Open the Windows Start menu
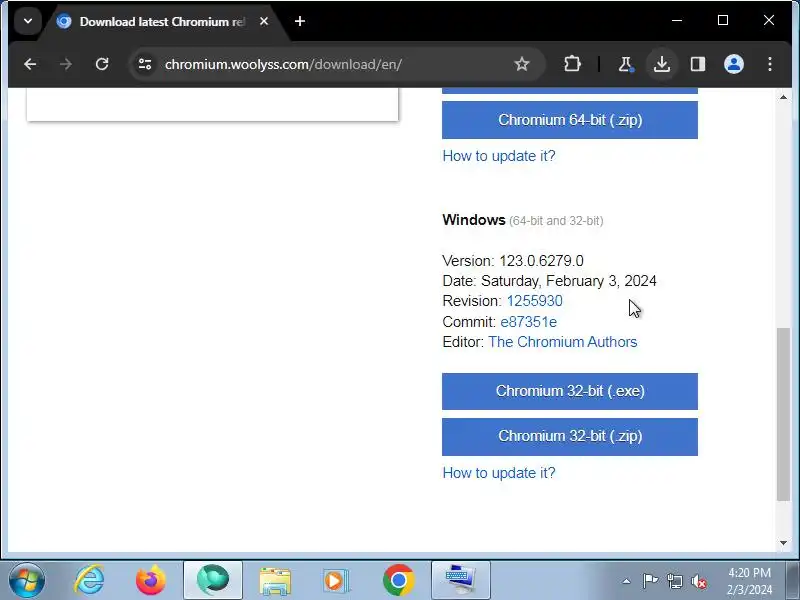800x600 pixels. point(26,581)
